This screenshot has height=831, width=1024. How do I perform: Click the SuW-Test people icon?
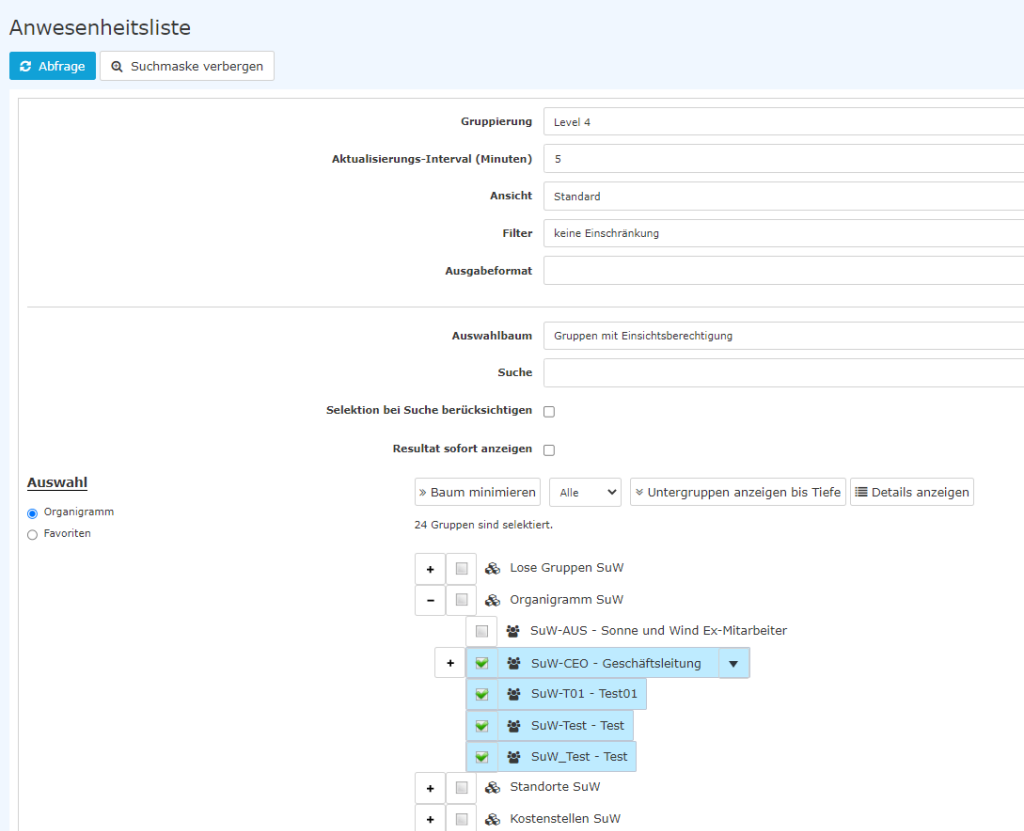(514, 726)
